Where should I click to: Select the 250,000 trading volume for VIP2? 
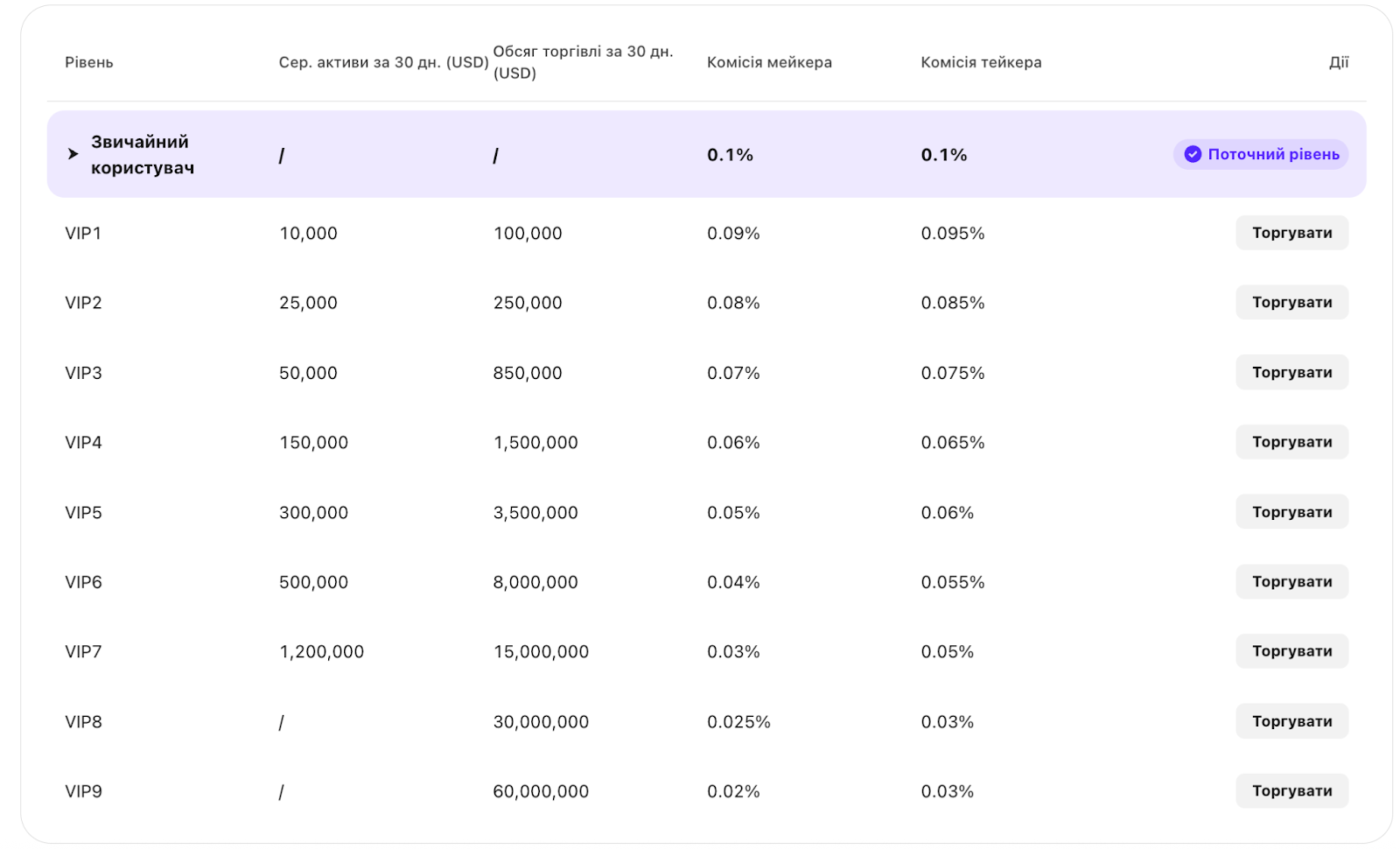[x=528, y=303]
